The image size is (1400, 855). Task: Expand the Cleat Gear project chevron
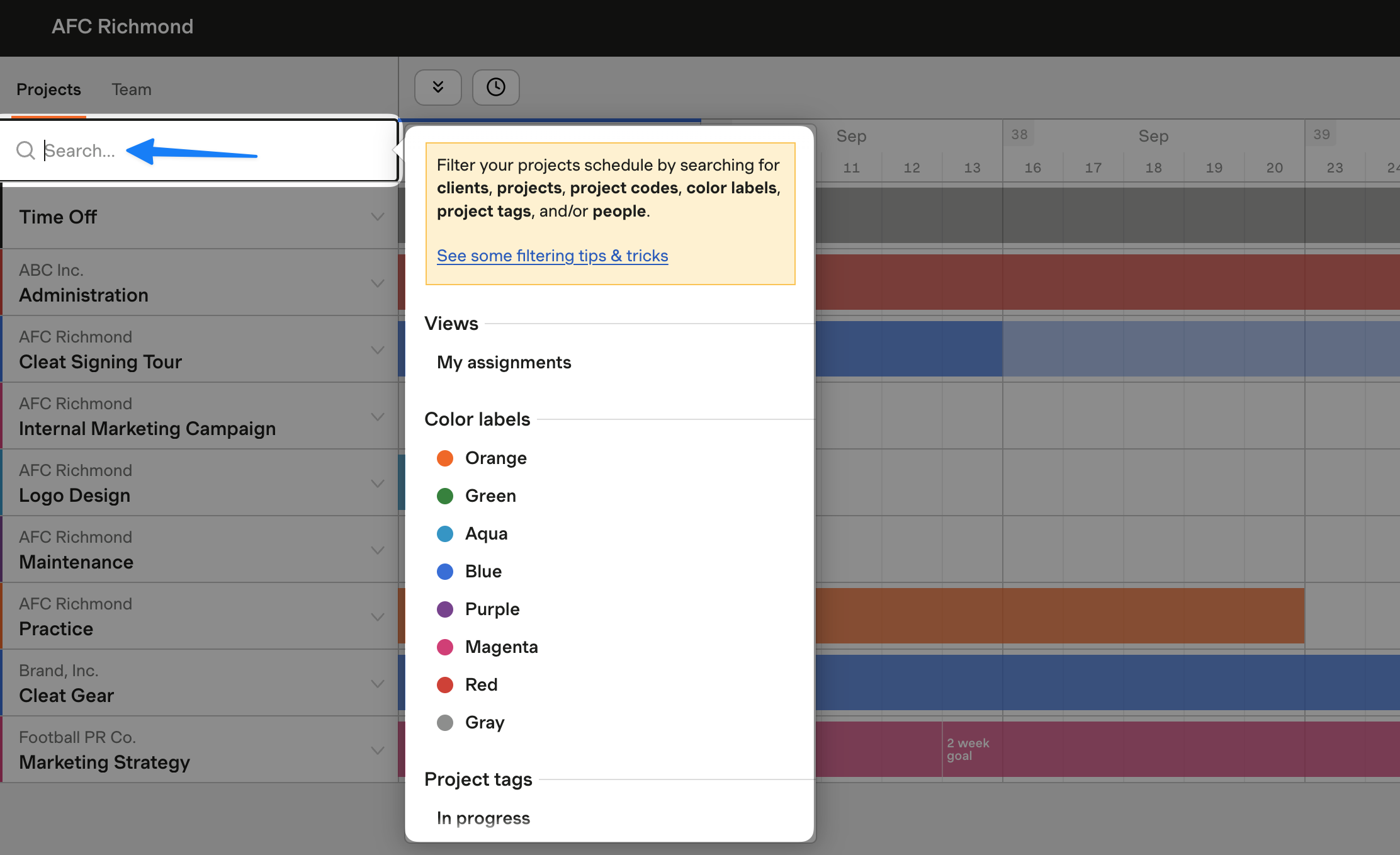[x=378, y=684]
